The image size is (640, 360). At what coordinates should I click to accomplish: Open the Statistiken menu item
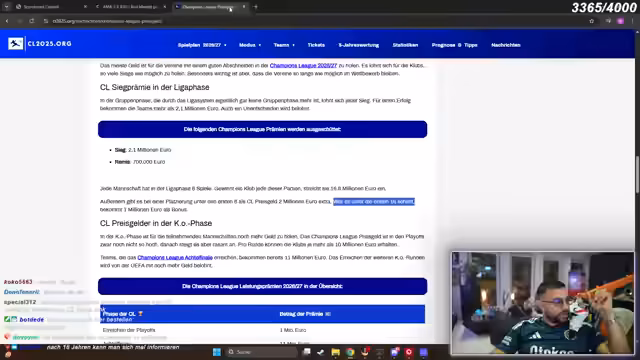point(405,45)
